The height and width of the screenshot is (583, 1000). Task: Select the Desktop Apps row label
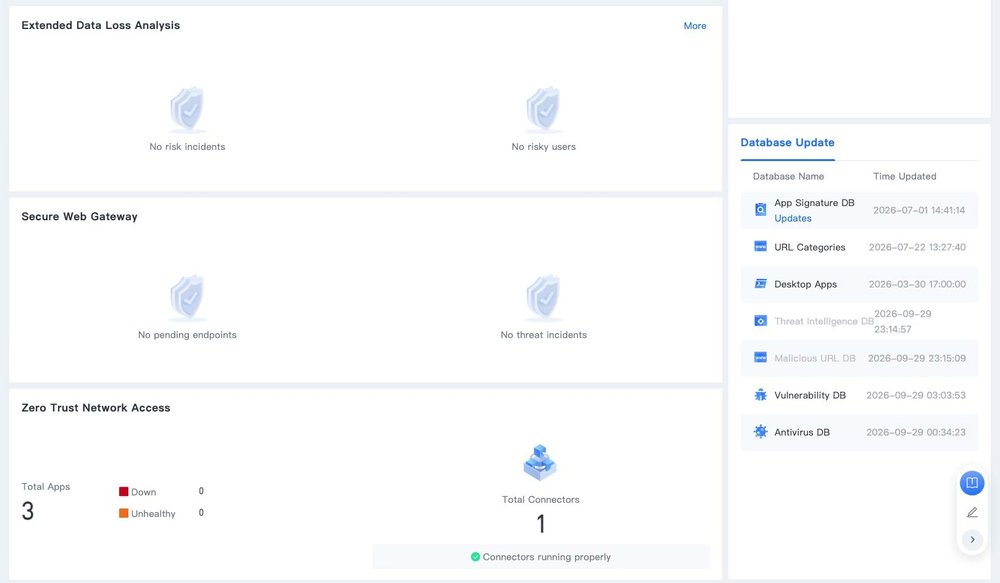click(x=805, y=284)
